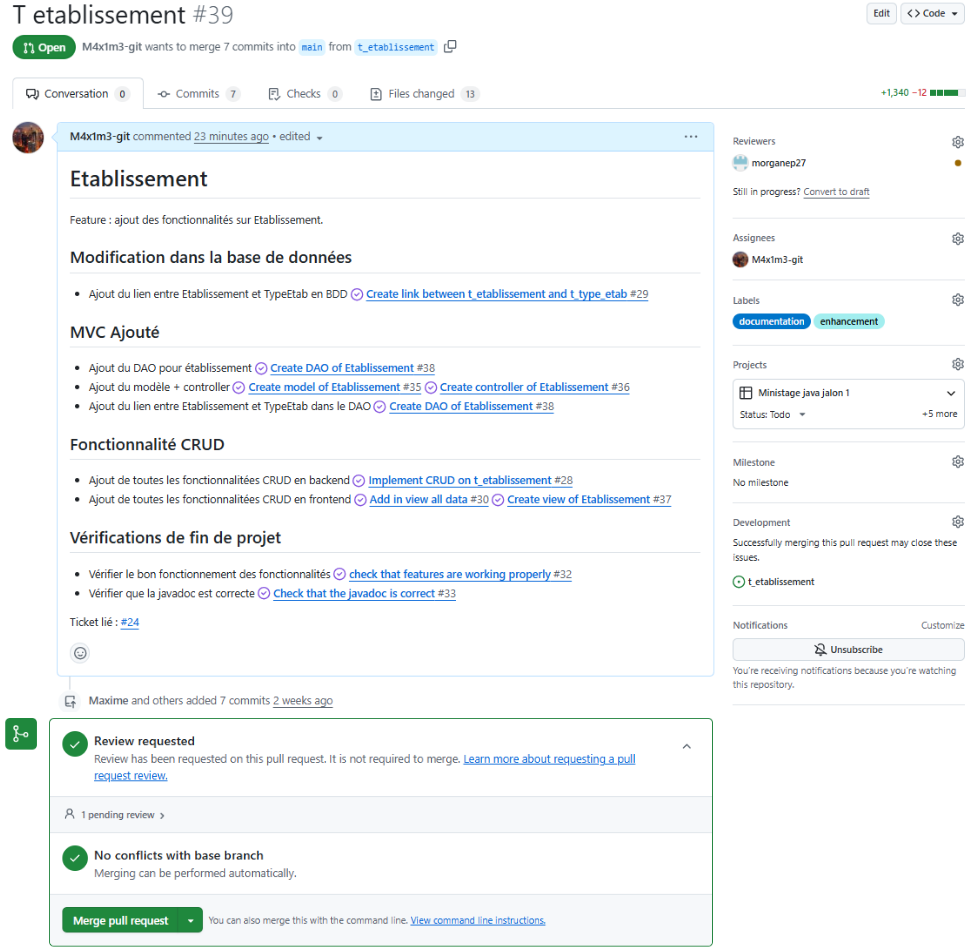971x949 pixels.
Task: Open the merge options dropdown arrow
Action: click(190, 919)
